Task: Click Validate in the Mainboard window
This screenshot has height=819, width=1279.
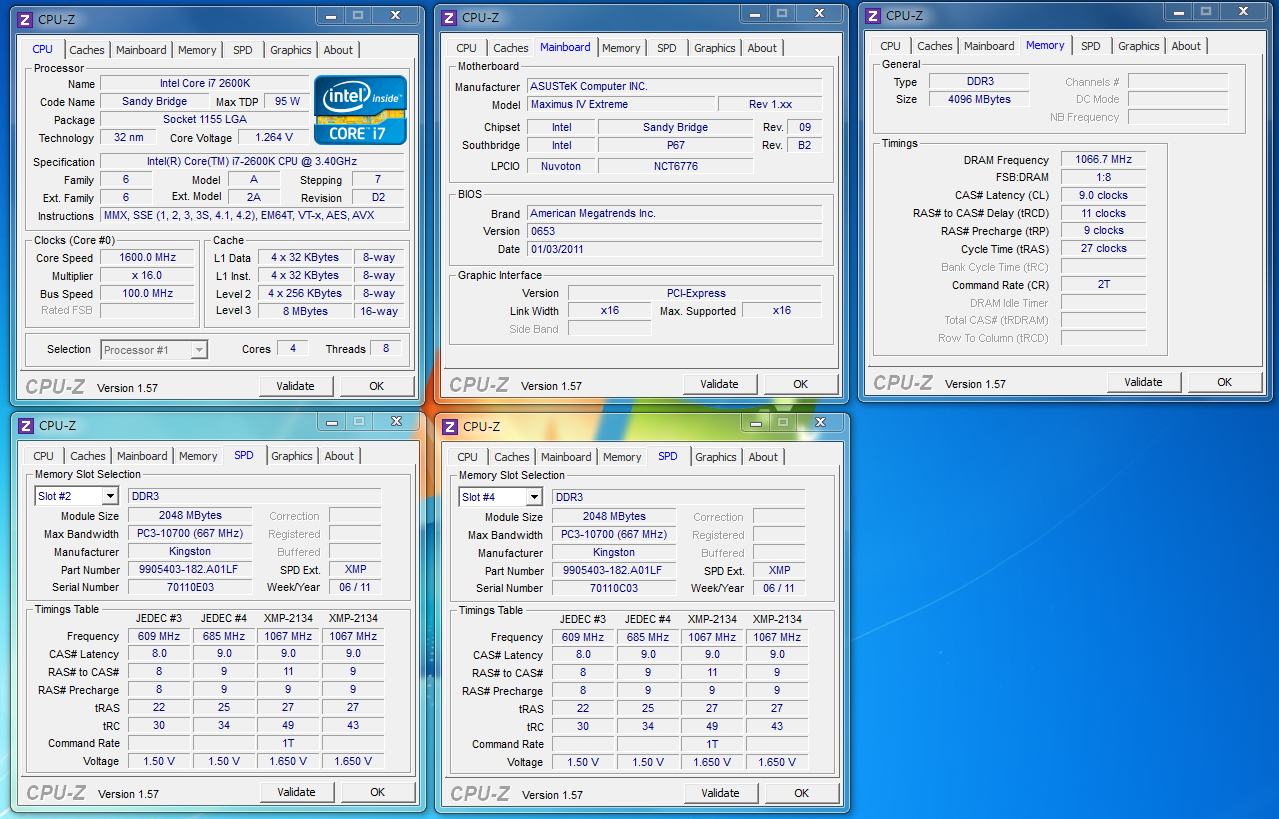Action: pos(719,384)
